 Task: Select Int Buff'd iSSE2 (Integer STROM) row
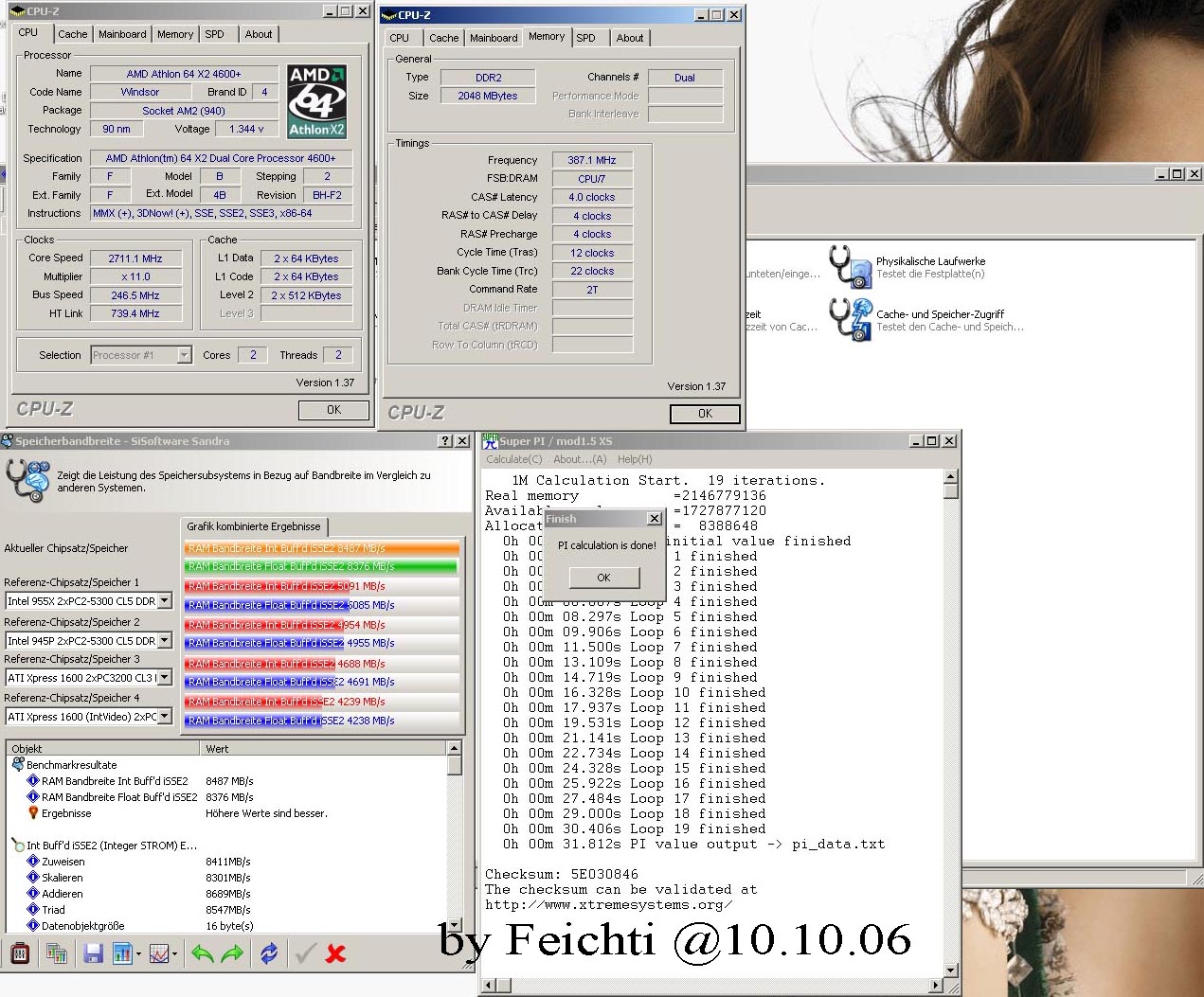(x=227, y=846)
